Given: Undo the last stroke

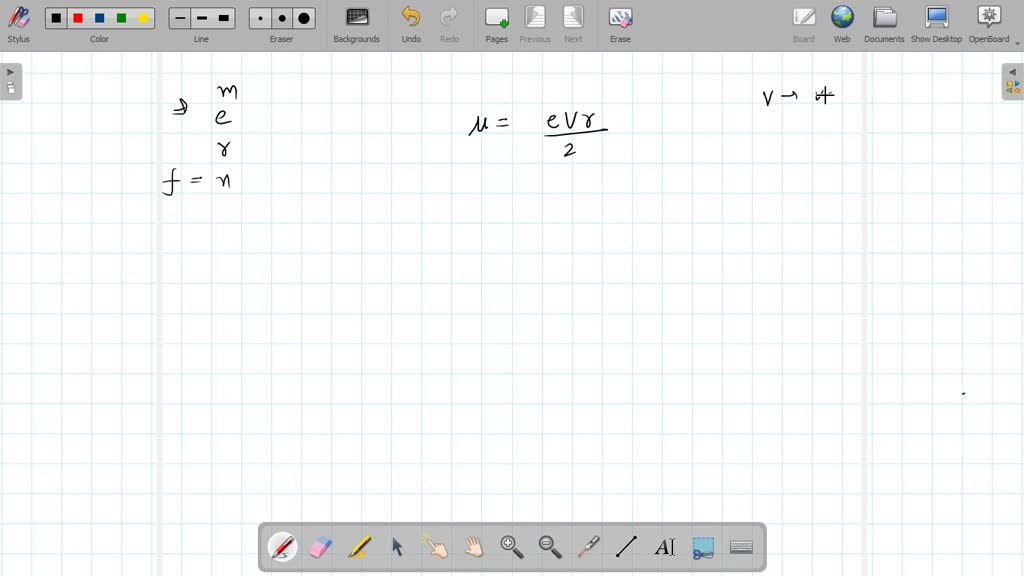Looking at the screenshot, I should click(411, 25).
